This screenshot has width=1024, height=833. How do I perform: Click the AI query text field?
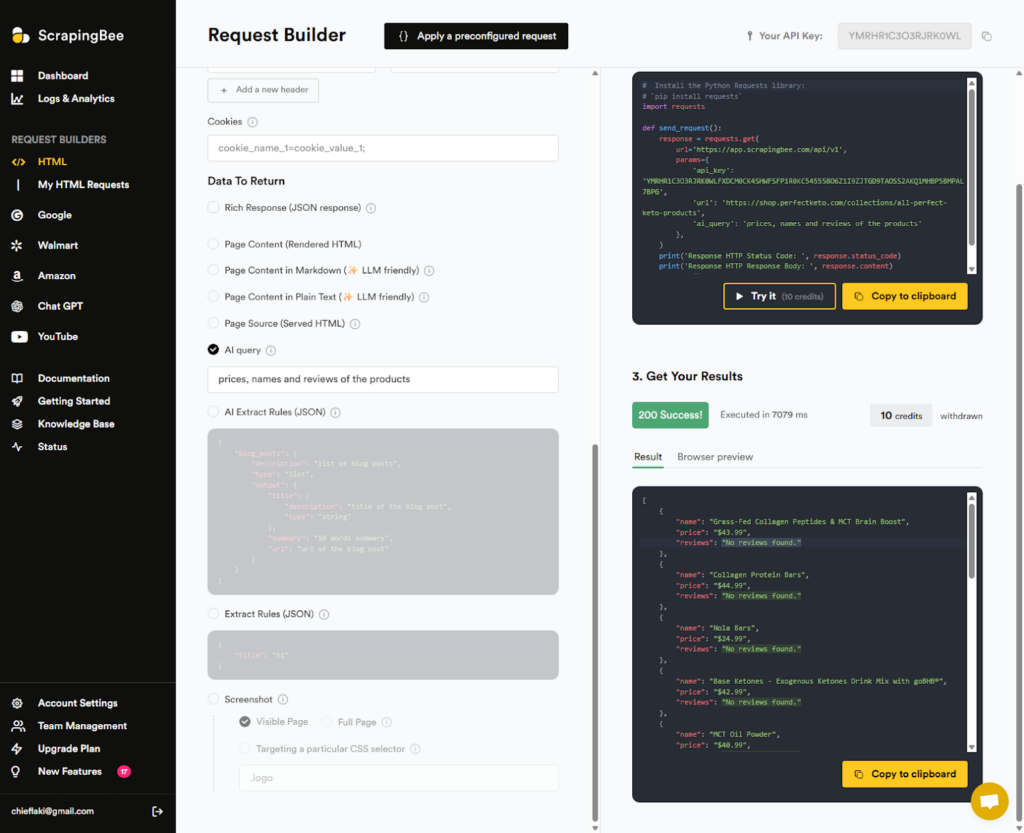[382, 380]
